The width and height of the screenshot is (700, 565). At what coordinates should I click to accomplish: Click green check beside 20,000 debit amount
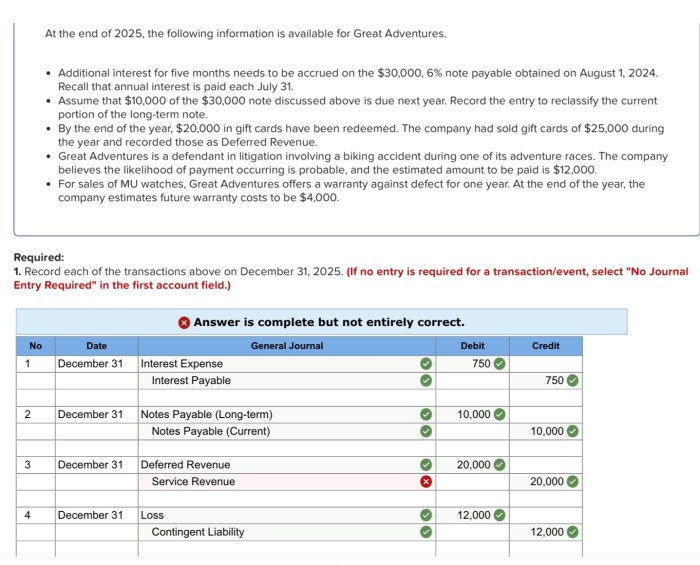pyautogui.click(x=500, y=465)
